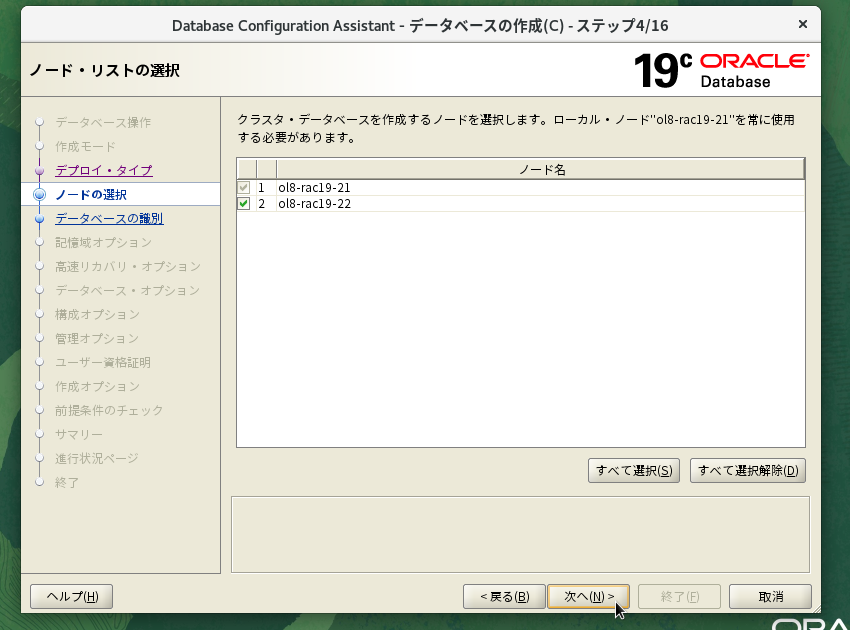Select the ノードの選択 step in sidebar

[x=91, y=195]
